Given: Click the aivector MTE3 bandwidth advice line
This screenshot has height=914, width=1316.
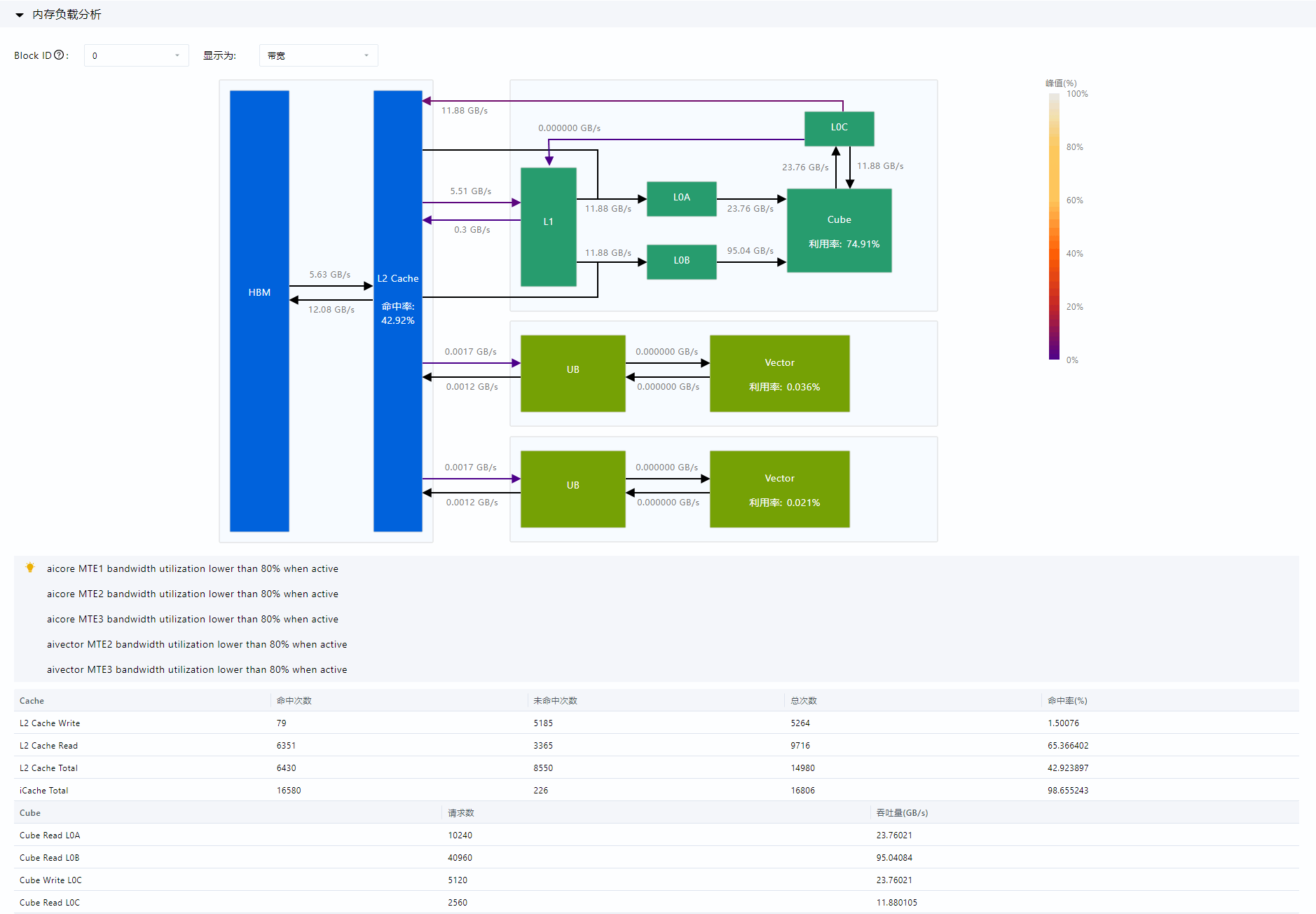Looking at the screenshot, I should pyautogui.click(x=197, y=669).
